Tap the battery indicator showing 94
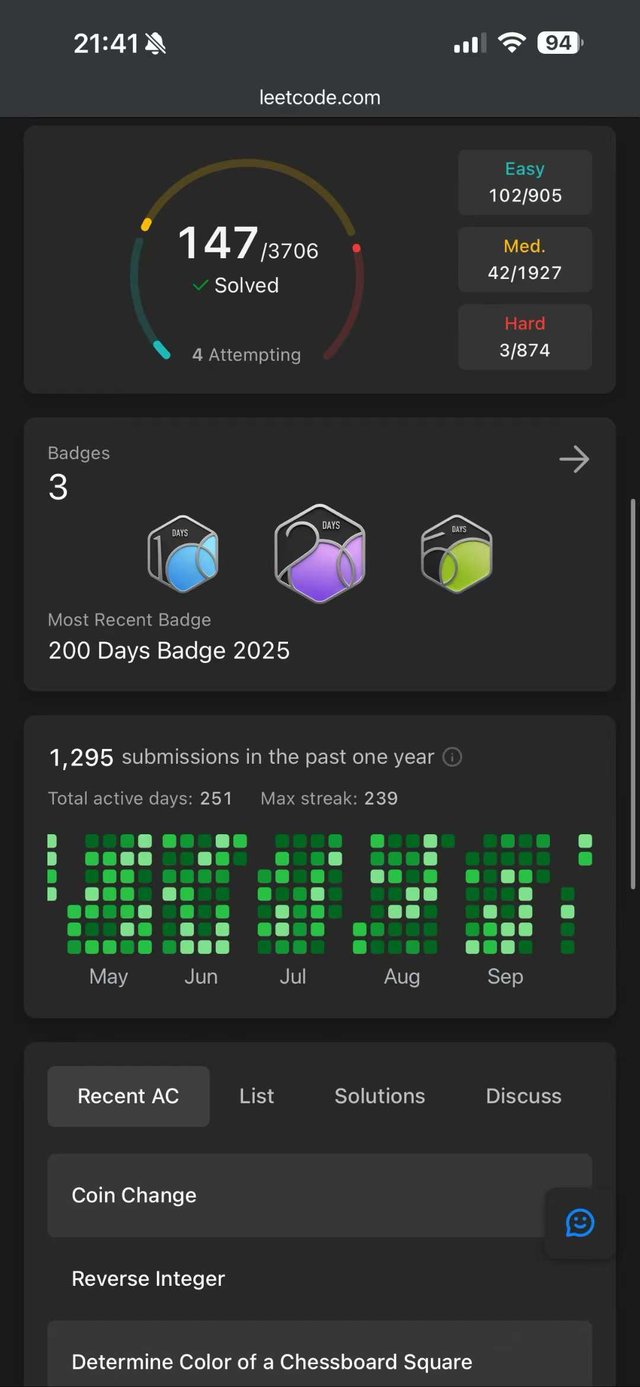 560,43
